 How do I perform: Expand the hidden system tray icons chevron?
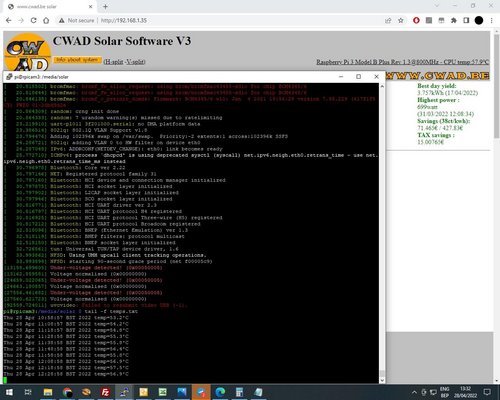[414, 392]
